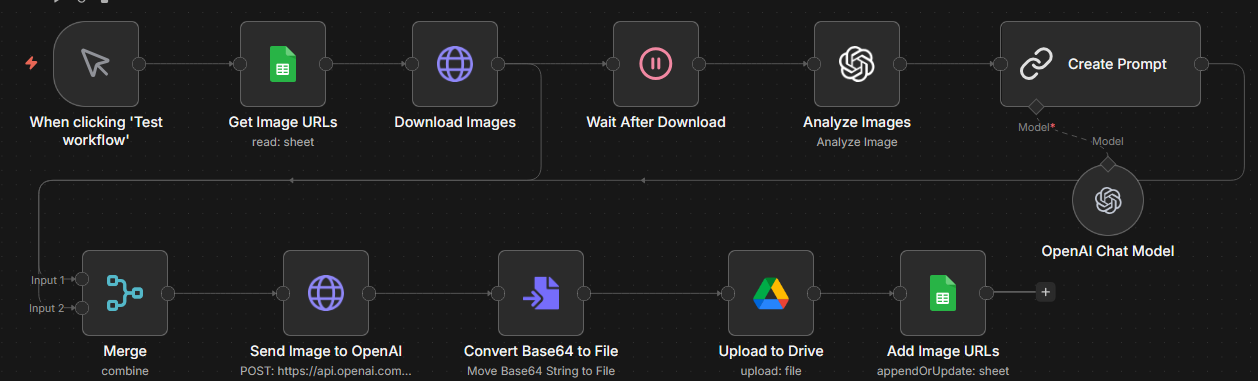
Task: Open the Add Image URLs sheets node
Action: [x=943, y=292]
